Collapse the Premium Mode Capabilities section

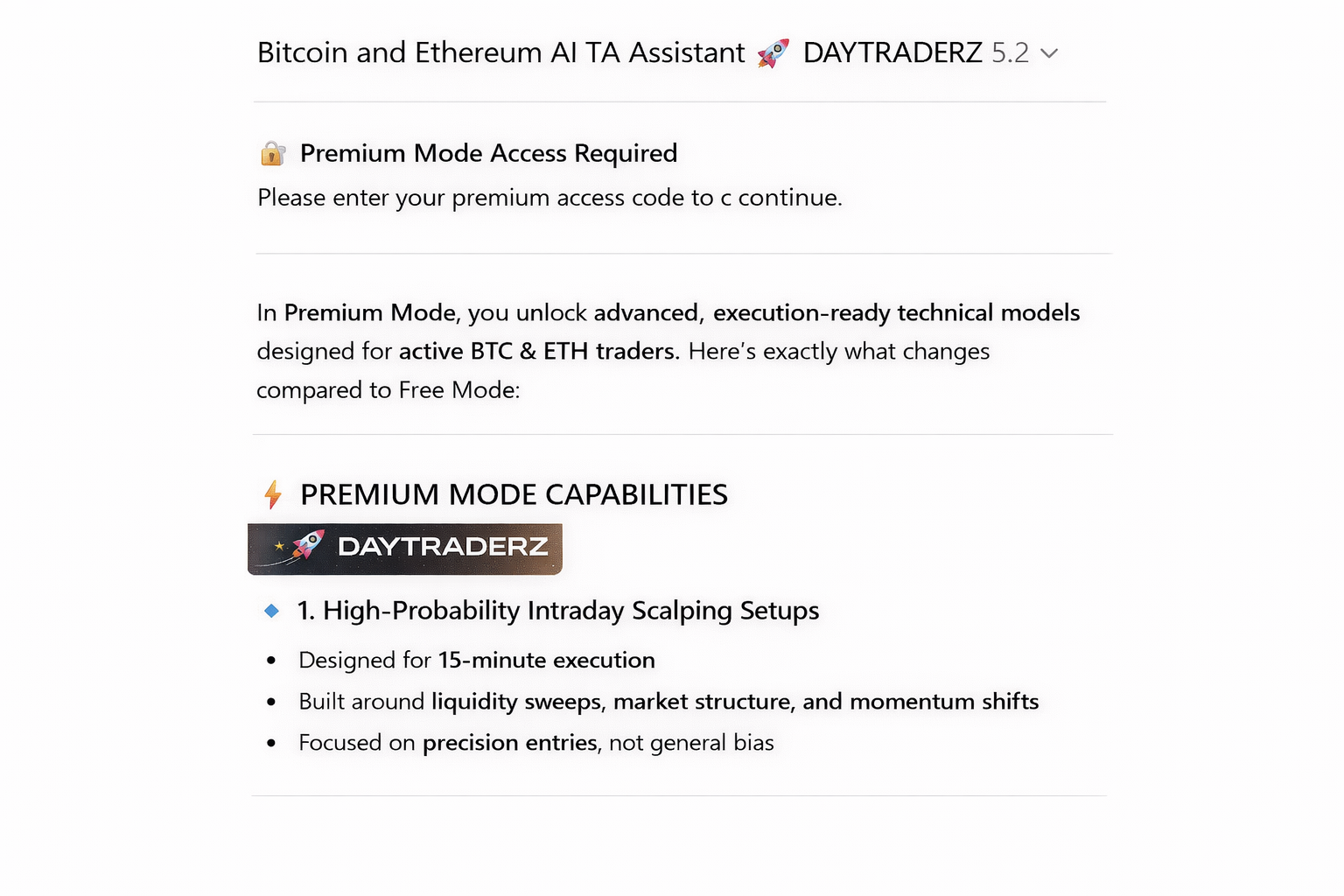(514, 493)
